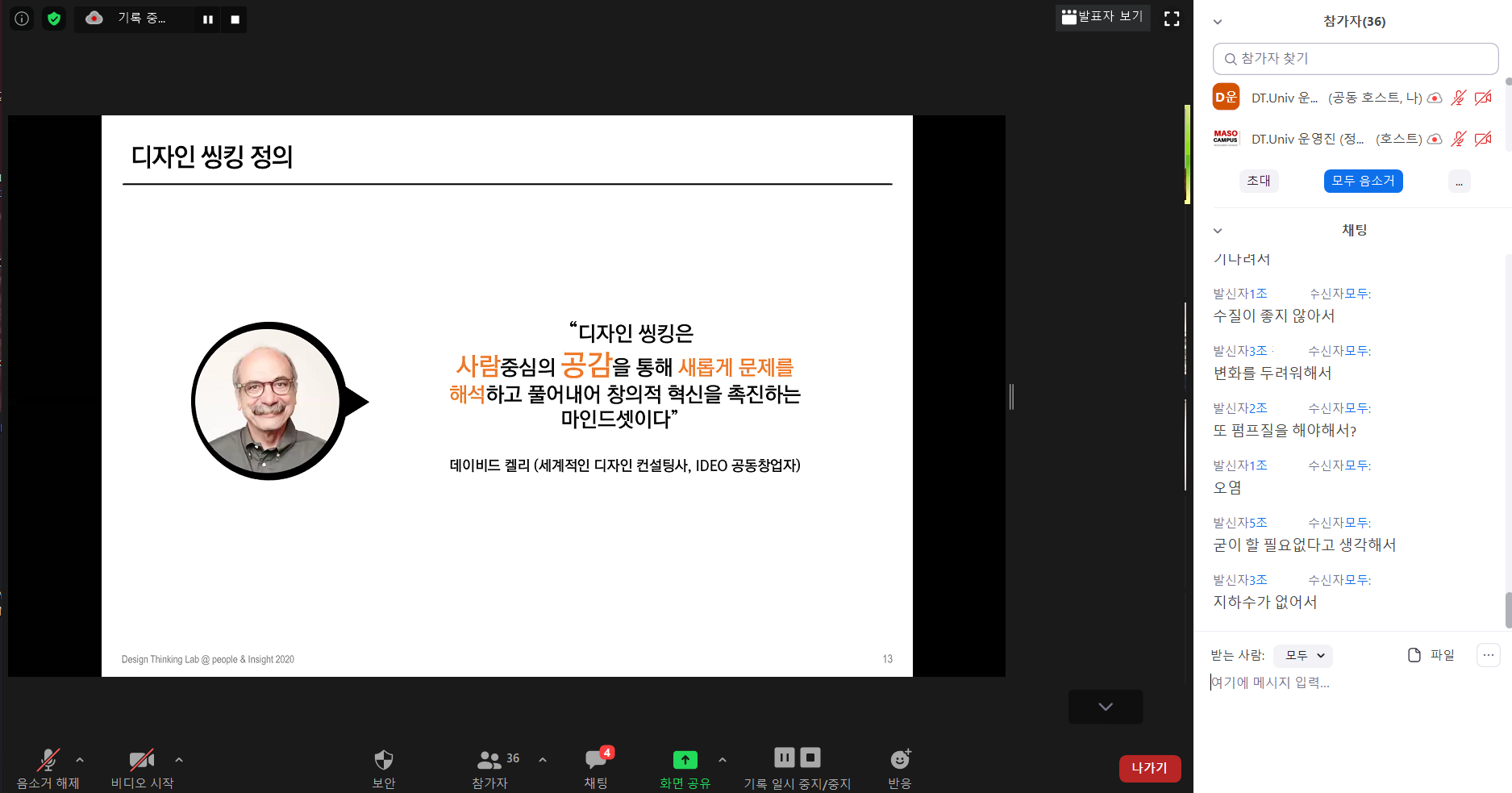This screenshot has width=1512, height=793.
Task: Open the meeting information icon
Action: coord(22,19)
